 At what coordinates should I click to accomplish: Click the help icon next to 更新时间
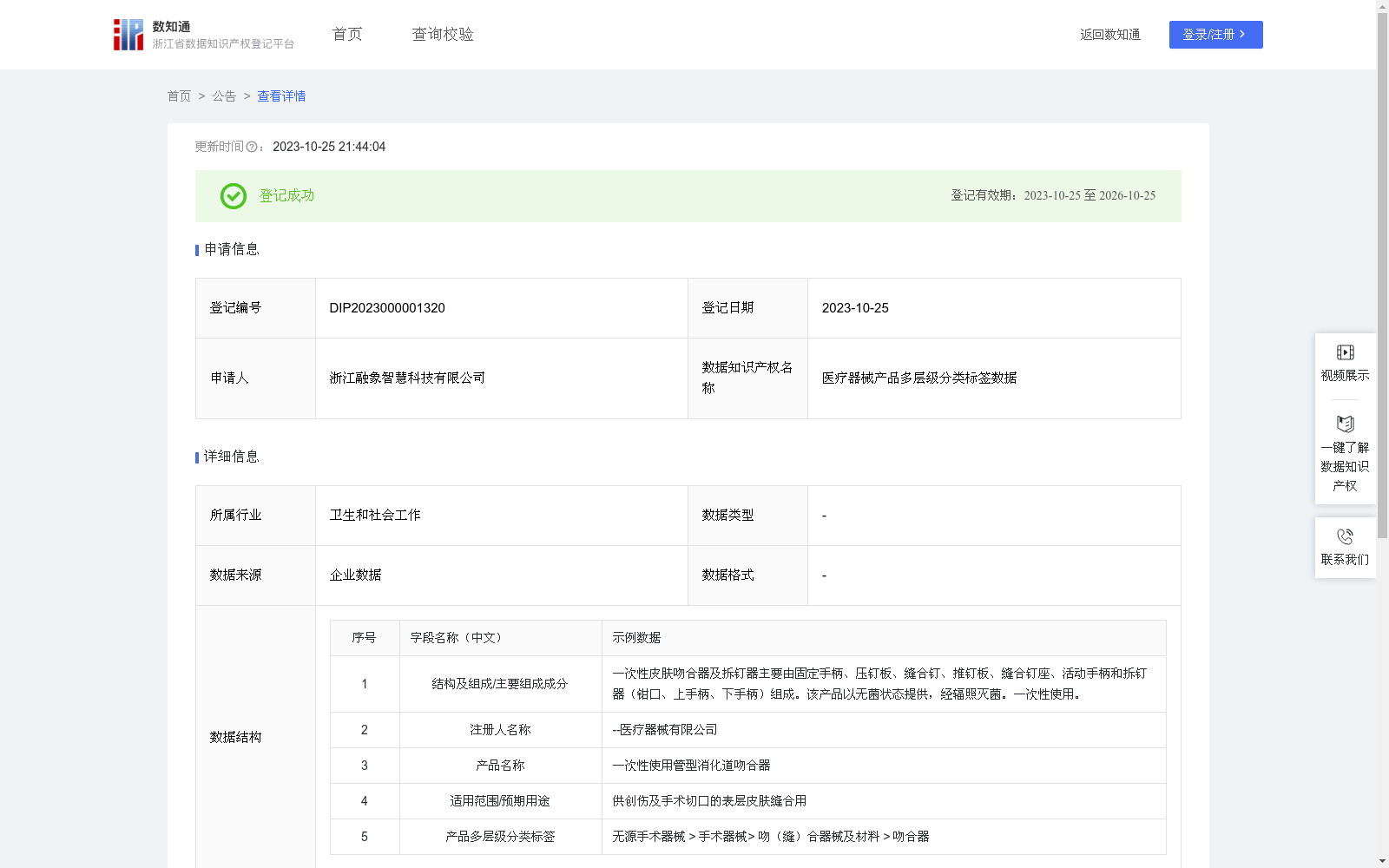pos(252,147)
